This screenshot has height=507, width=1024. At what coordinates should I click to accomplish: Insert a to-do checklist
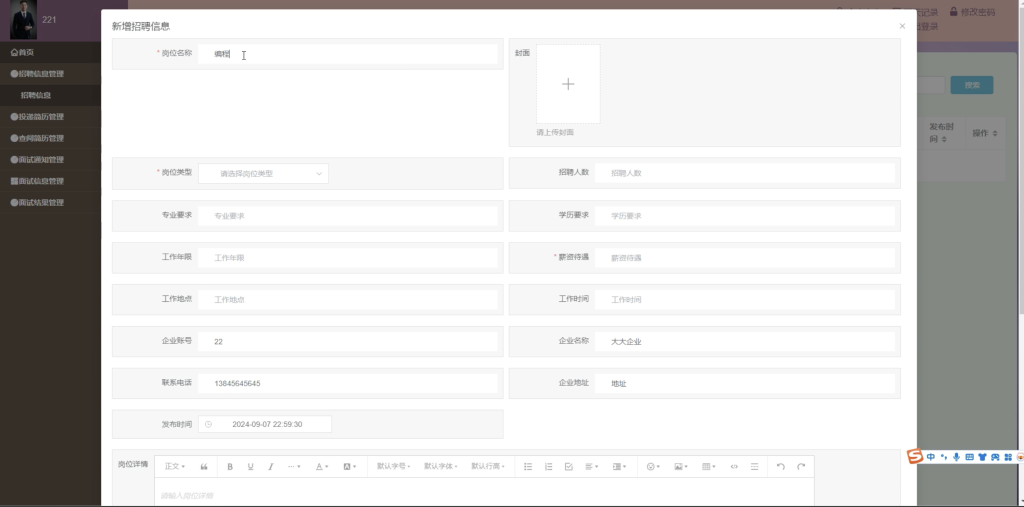(568, 466)
